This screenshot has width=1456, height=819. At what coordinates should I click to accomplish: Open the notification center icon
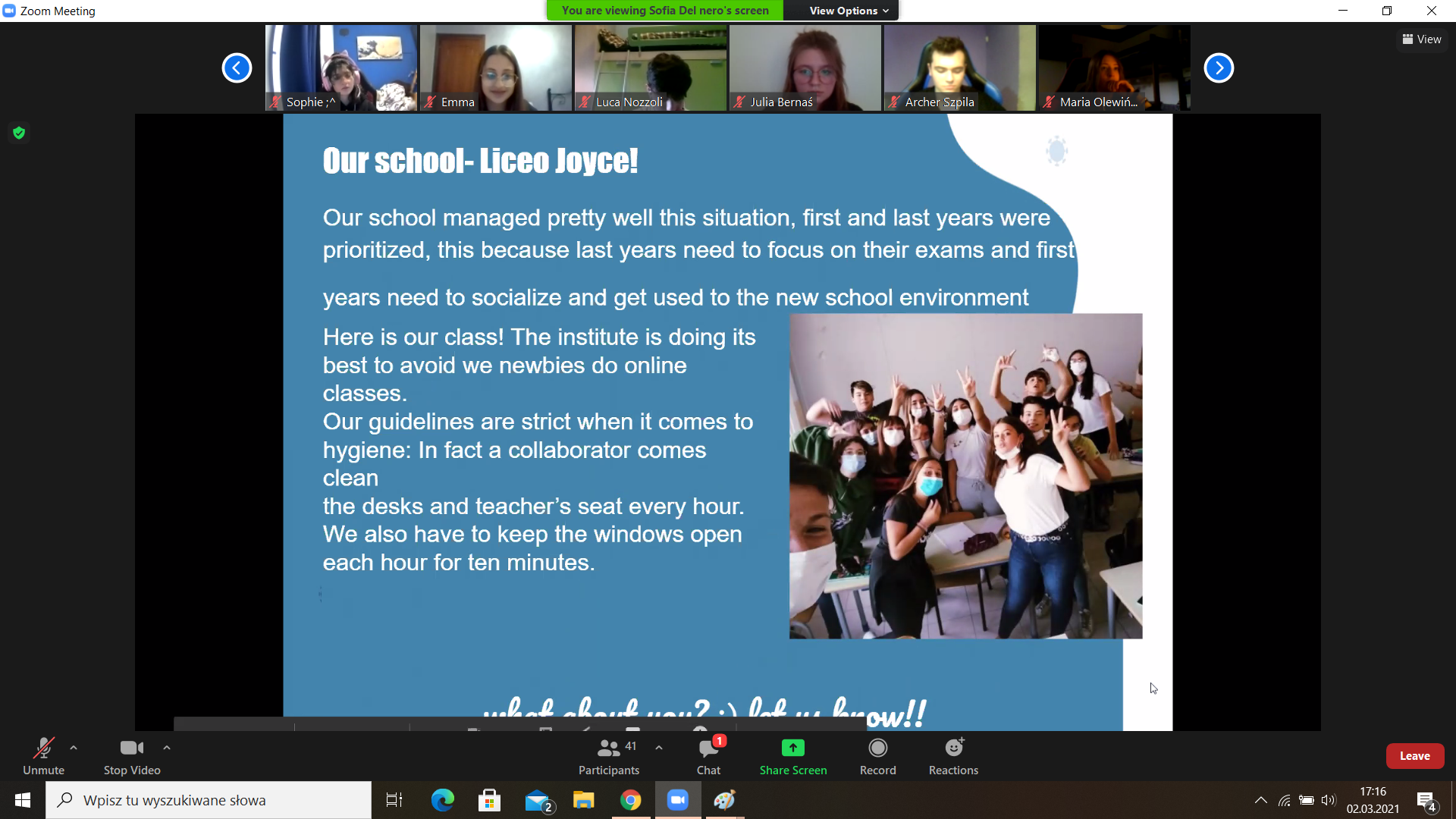point(1426,801)
